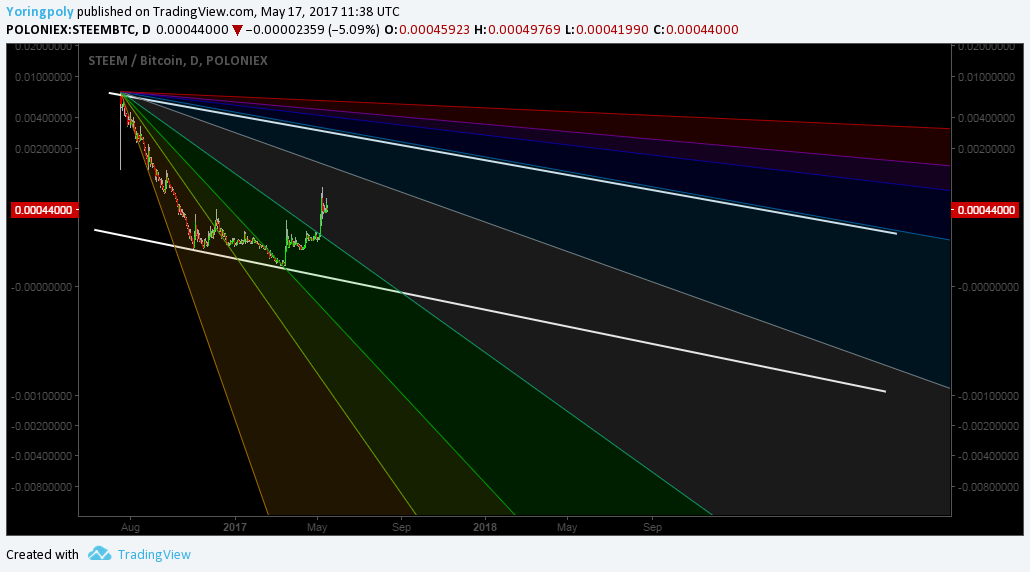Click the 0.00200000 label on left price axis
The height and width of the screenshot is (572, 1030).
click(x=43, y=149)
